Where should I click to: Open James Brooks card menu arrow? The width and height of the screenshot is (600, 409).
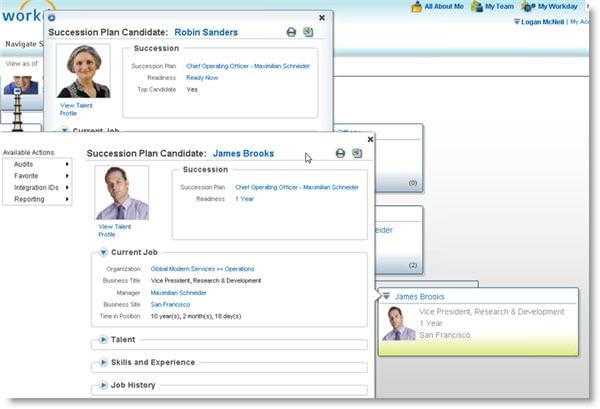(386, 296)
